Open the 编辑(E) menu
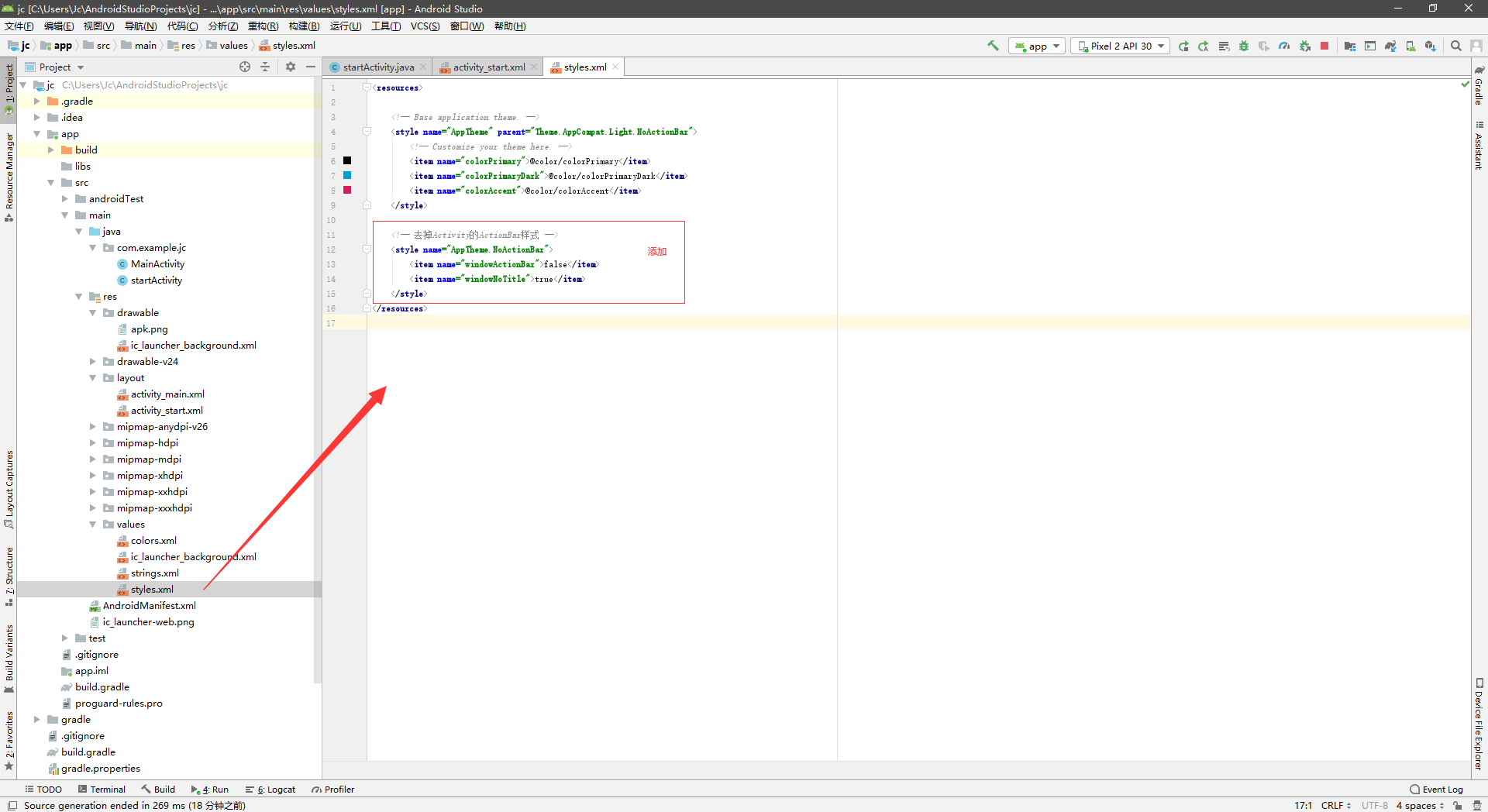Viewport: 1488px width, 812px height. [59, 26]
